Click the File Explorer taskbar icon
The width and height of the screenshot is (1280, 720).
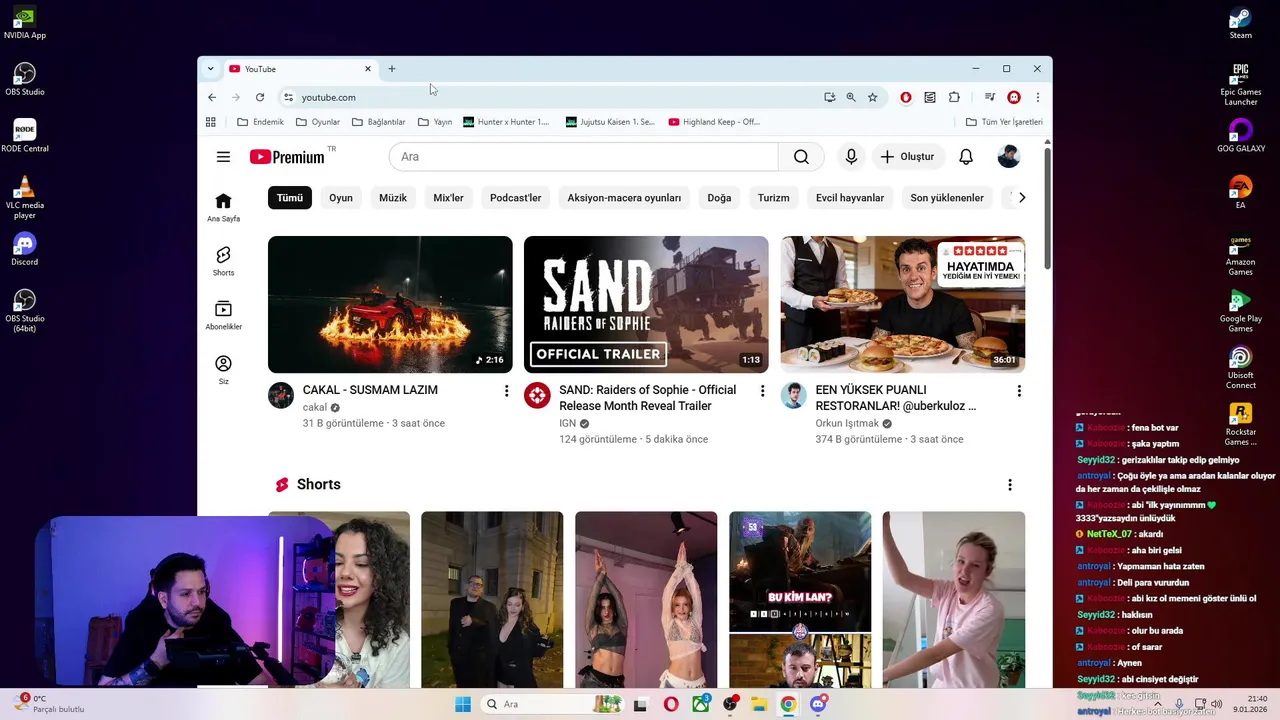pyautogui.click(x=759, y=704)
